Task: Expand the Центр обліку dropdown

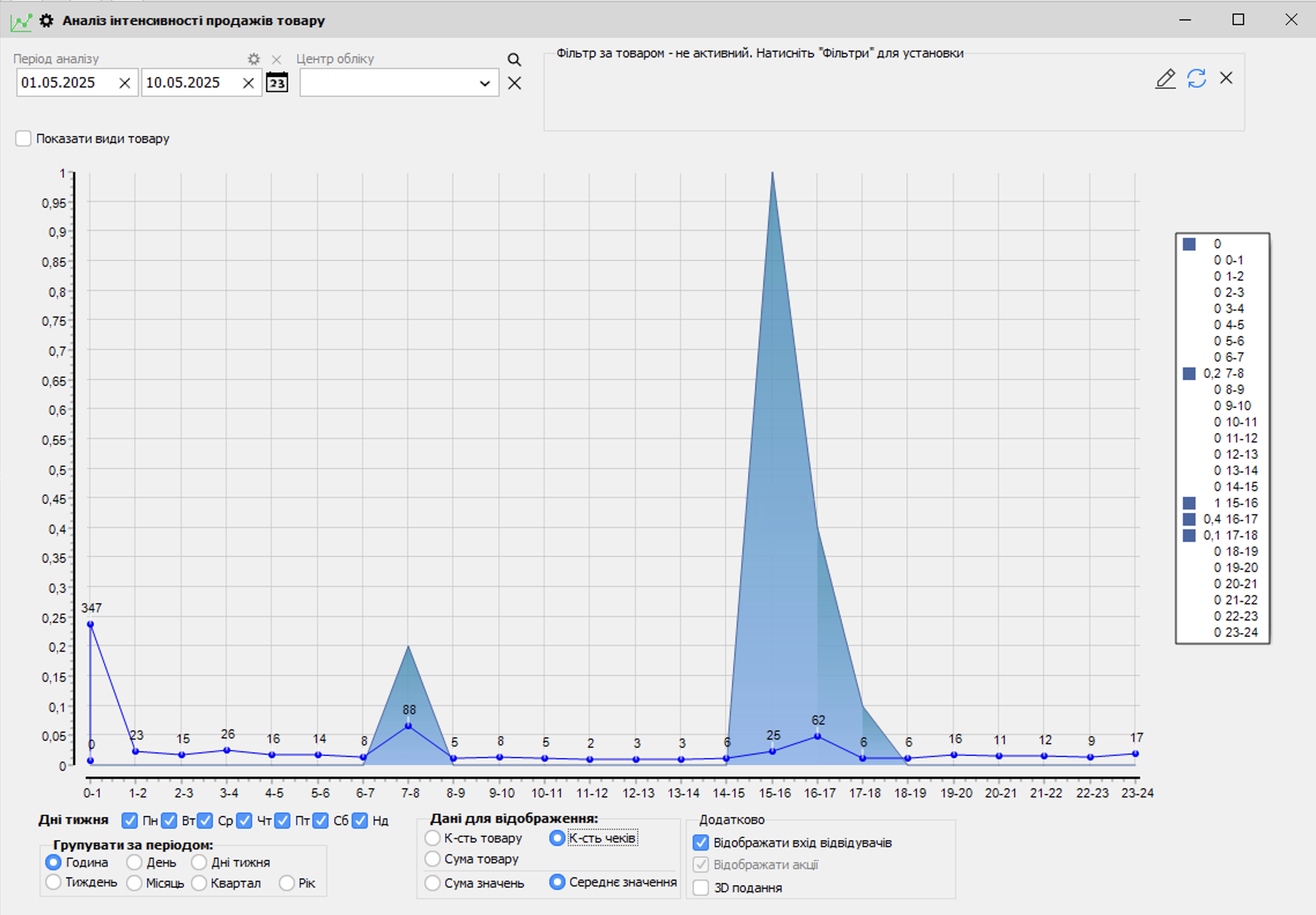Action: (x=485, y=83)
